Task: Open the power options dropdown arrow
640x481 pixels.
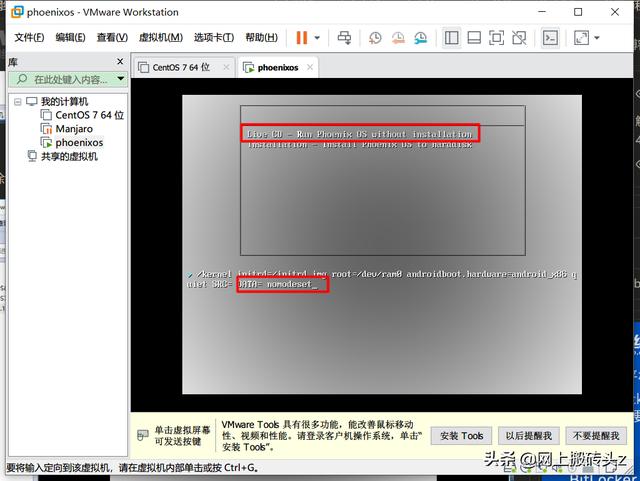Action: tap(317, 38)
